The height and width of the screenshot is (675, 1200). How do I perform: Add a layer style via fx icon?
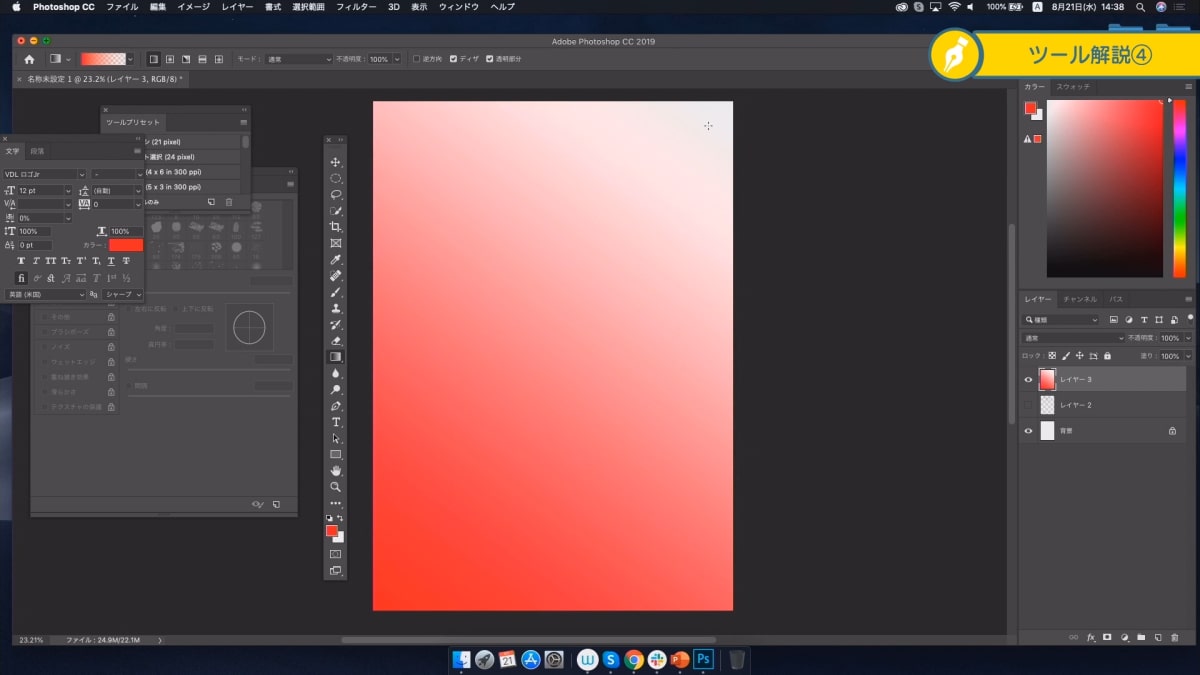(1091, 637)
